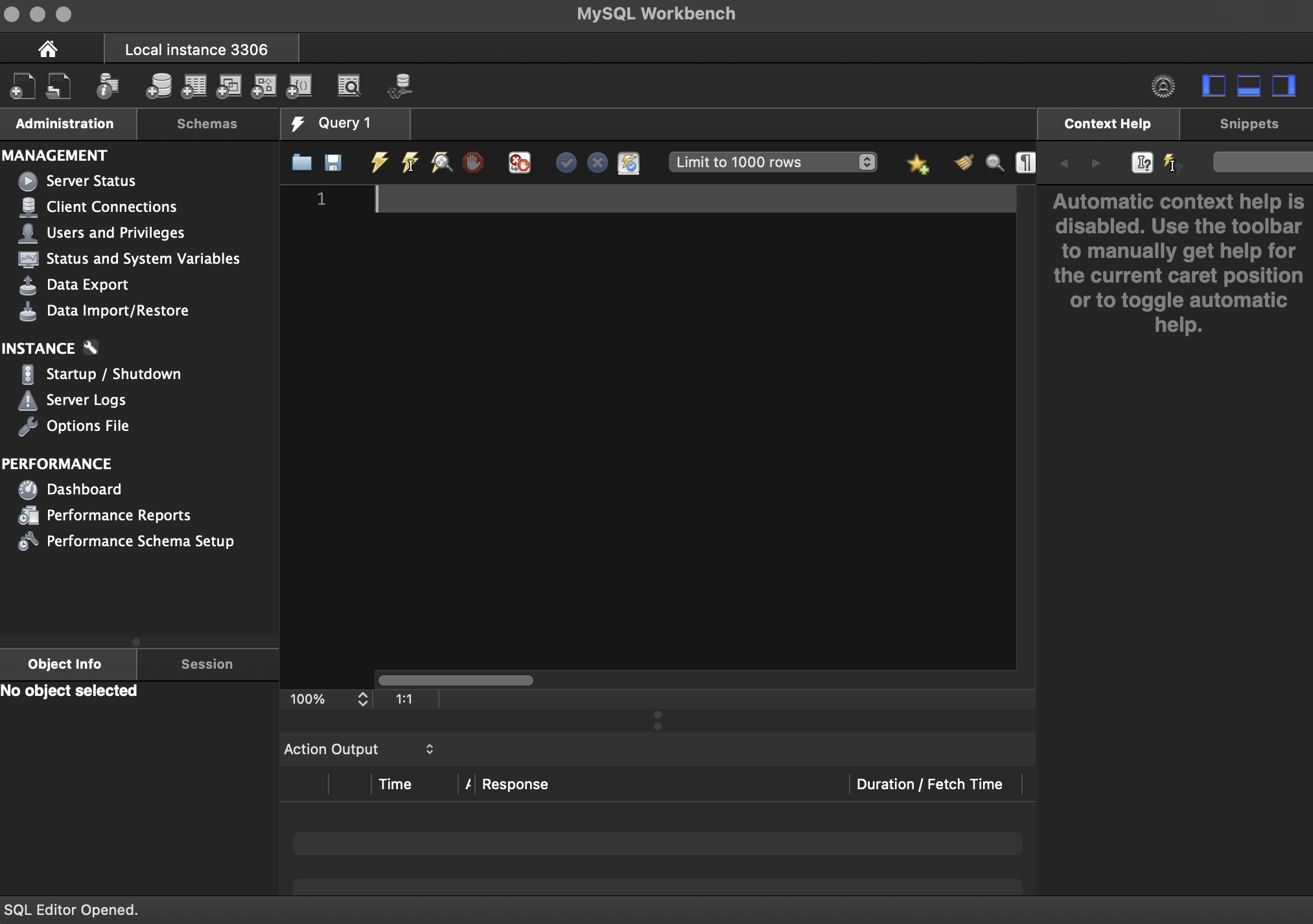The image size is (1313, 924).
Task: Click the Stop execution red hand icon
Action: 473,162
